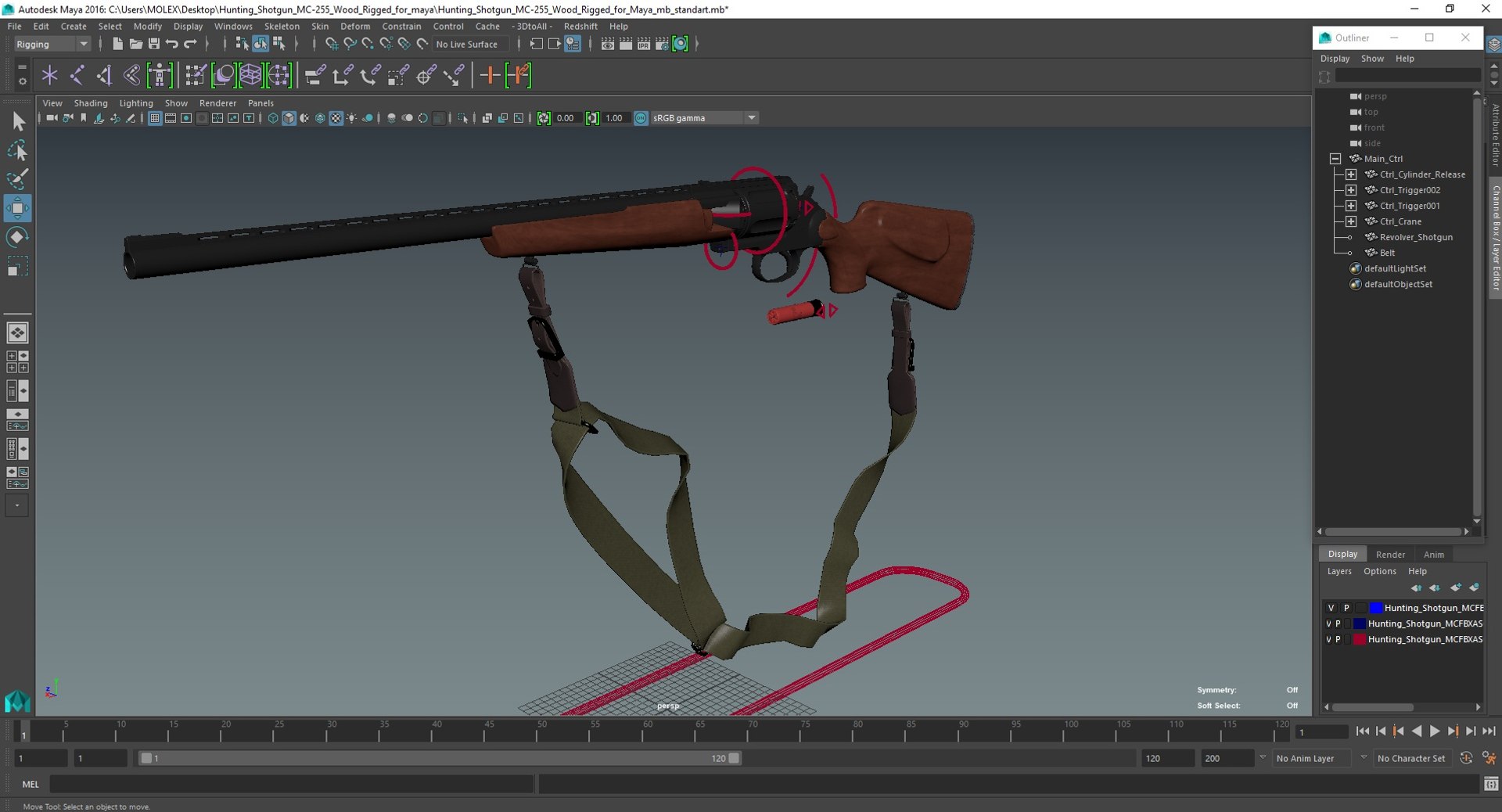Click the Parent Constraint shelf icon
This screenshot has height=812, width=1502.
click(x=314, y=76)
